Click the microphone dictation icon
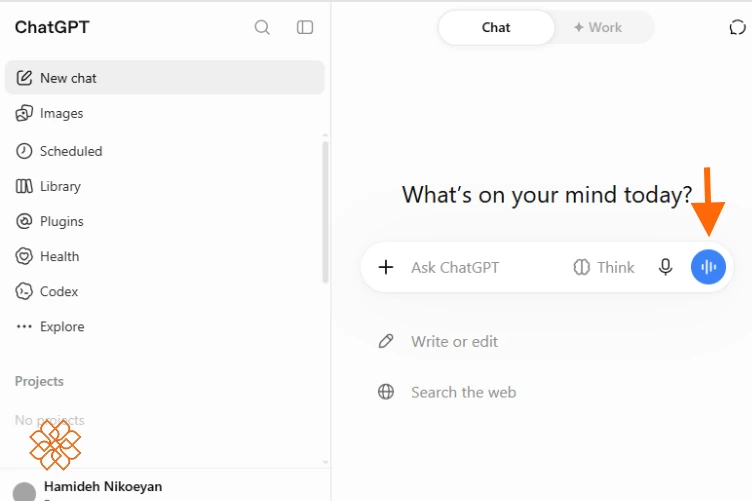Screen dimensions: 752x501 tap(665, 267)
